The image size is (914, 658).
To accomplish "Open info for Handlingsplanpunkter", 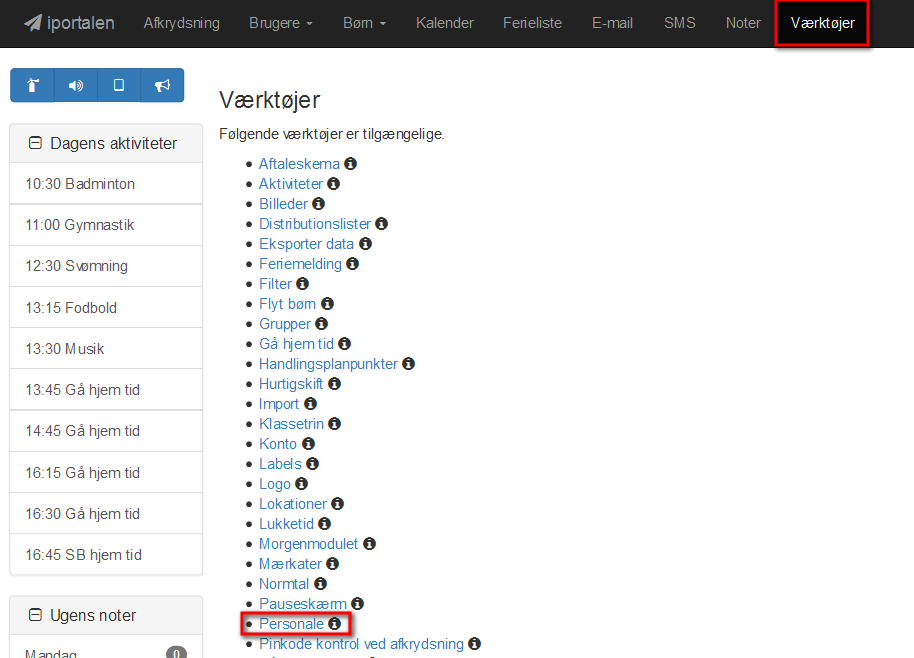I will [x=409, y=364].
